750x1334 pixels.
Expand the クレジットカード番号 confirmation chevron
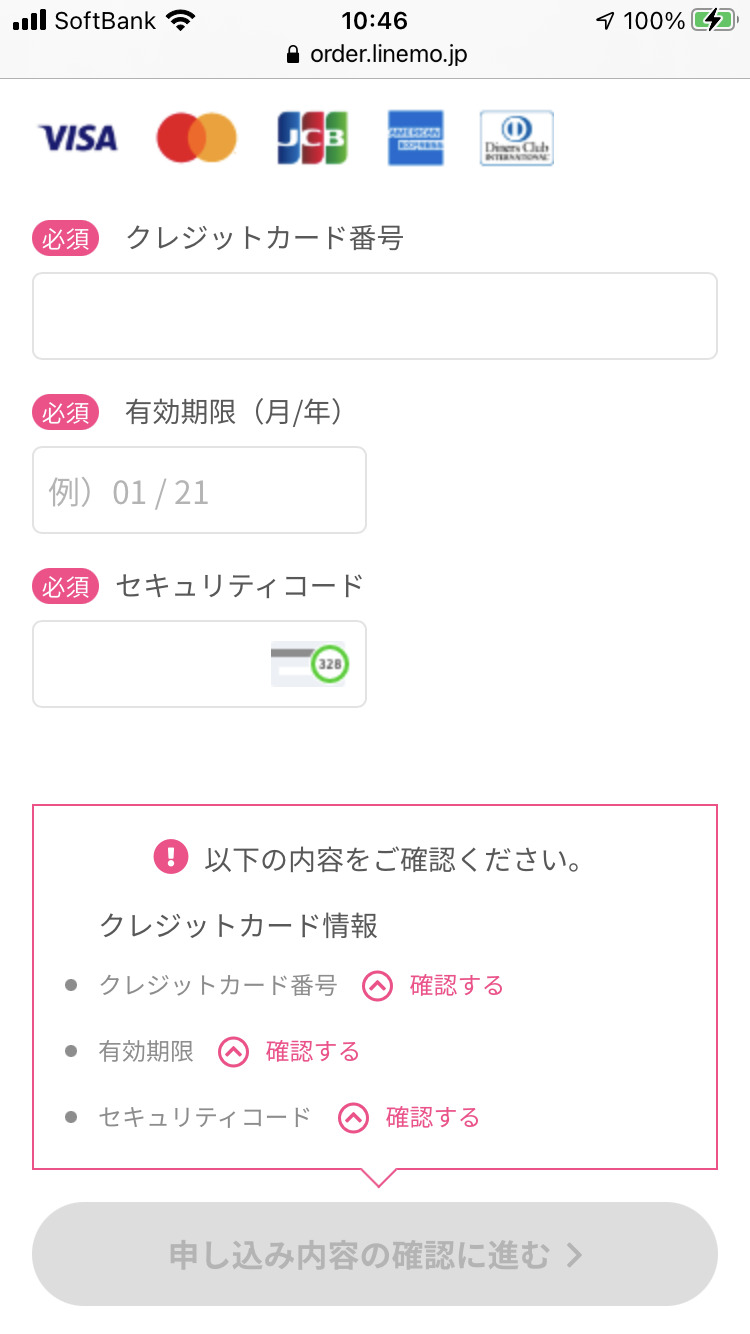[377, 986]
